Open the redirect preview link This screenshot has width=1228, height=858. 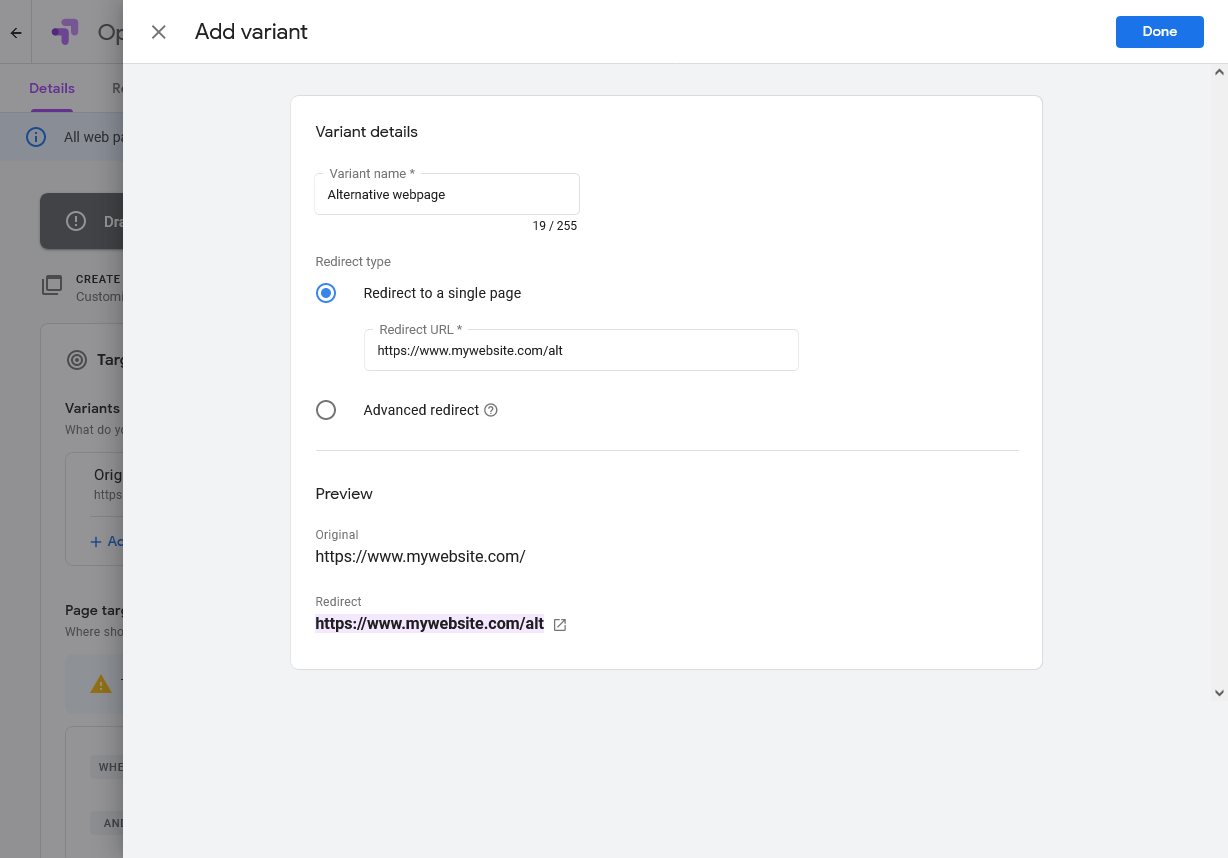pos(430,624)
